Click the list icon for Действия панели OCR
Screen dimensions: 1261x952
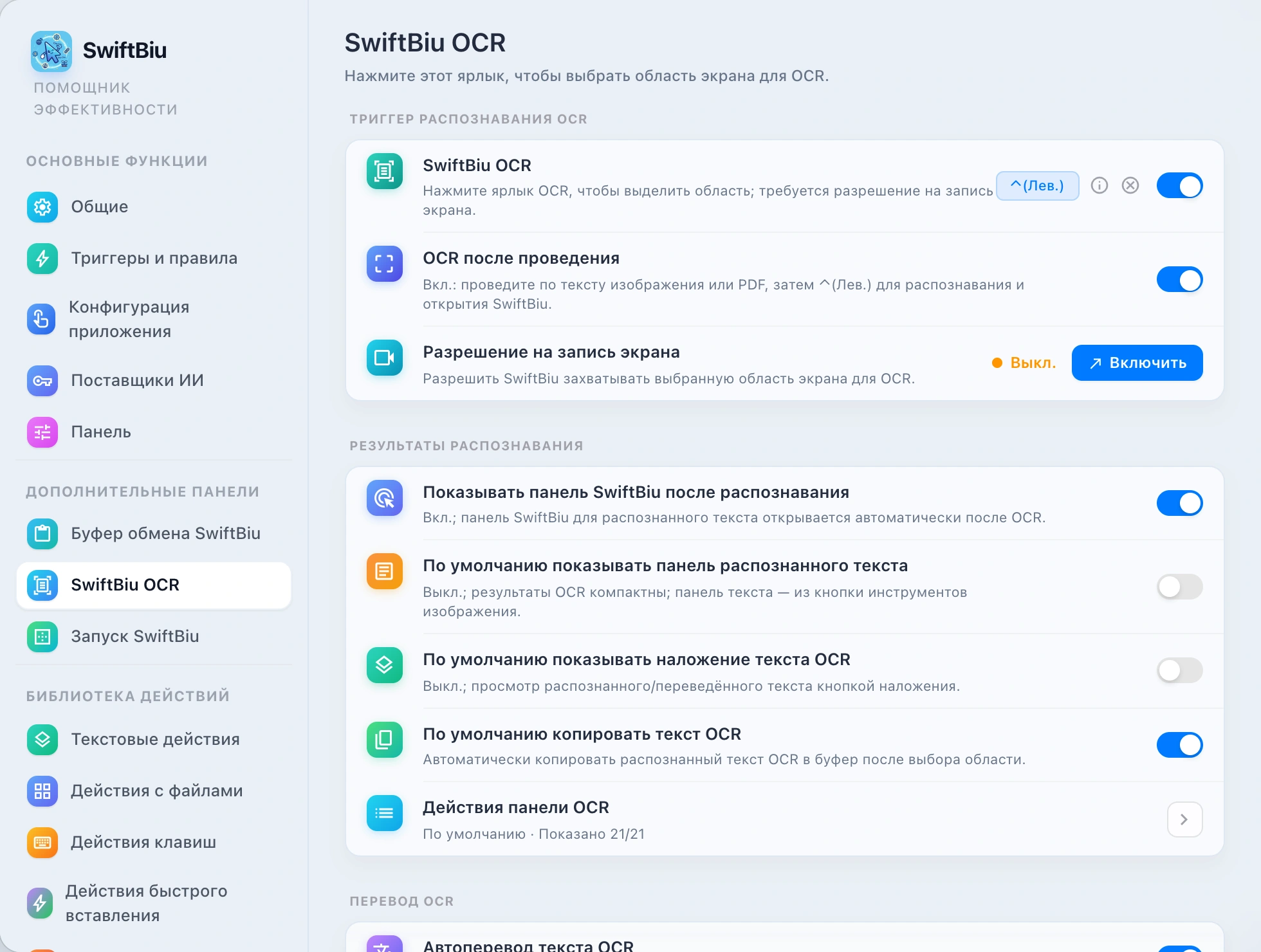pyautogui.click(x=385, y=813)
